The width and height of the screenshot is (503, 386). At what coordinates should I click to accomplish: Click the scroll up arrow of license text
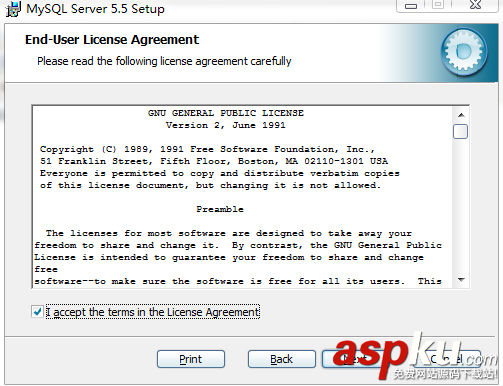[x=461, y=115]
